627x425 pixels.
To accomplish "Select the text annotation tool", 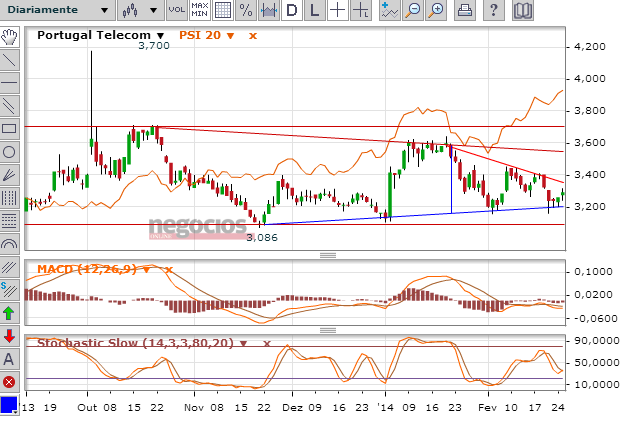I will [9, 359].
